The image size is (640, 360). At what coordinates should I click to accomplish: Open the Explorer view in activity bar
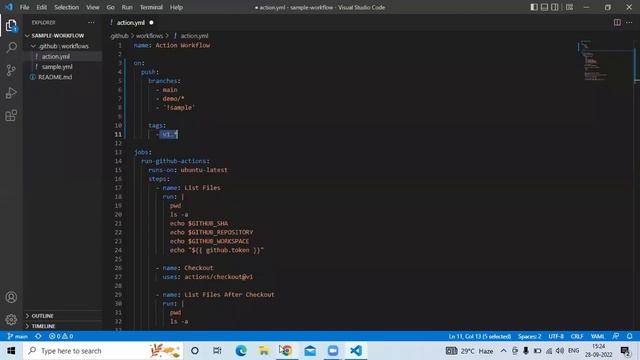click(x=11, y=25)
